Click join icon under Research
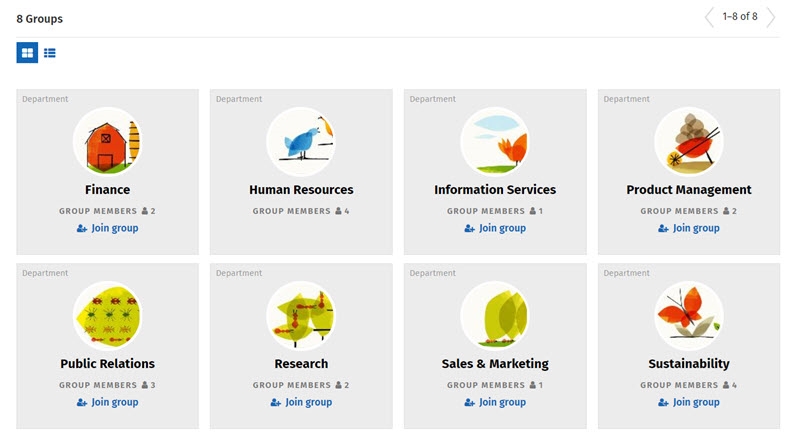The height and width of the screenshot is (438, 800). (x=276, y=403)
